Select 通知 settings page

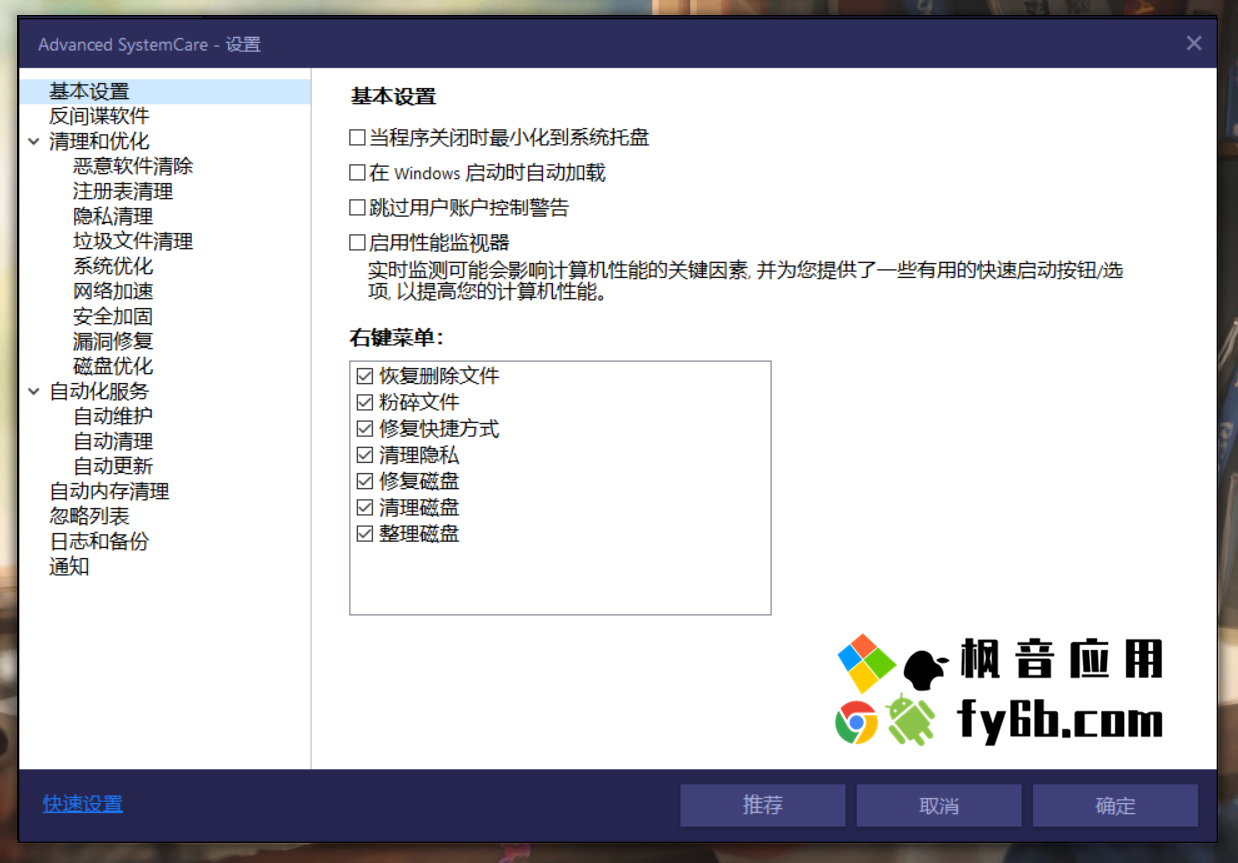pyautogui.click(x=69, y=567)
